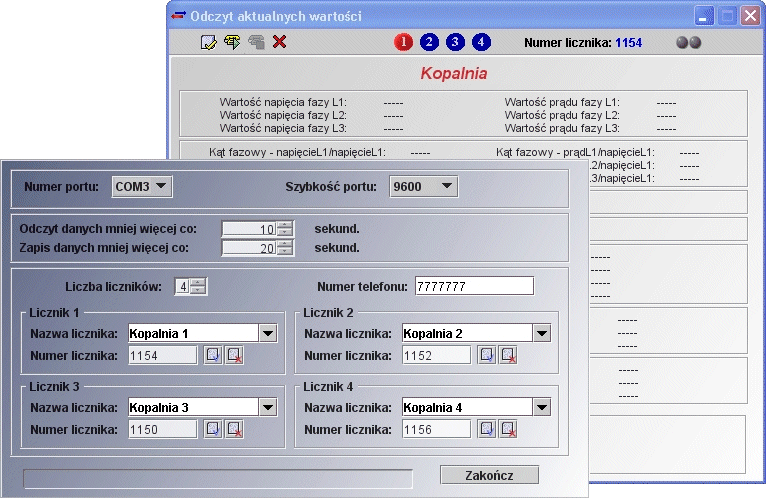Click the red X icon in toolbar
This screenshot has width=766, height=498.
point(280,42)
